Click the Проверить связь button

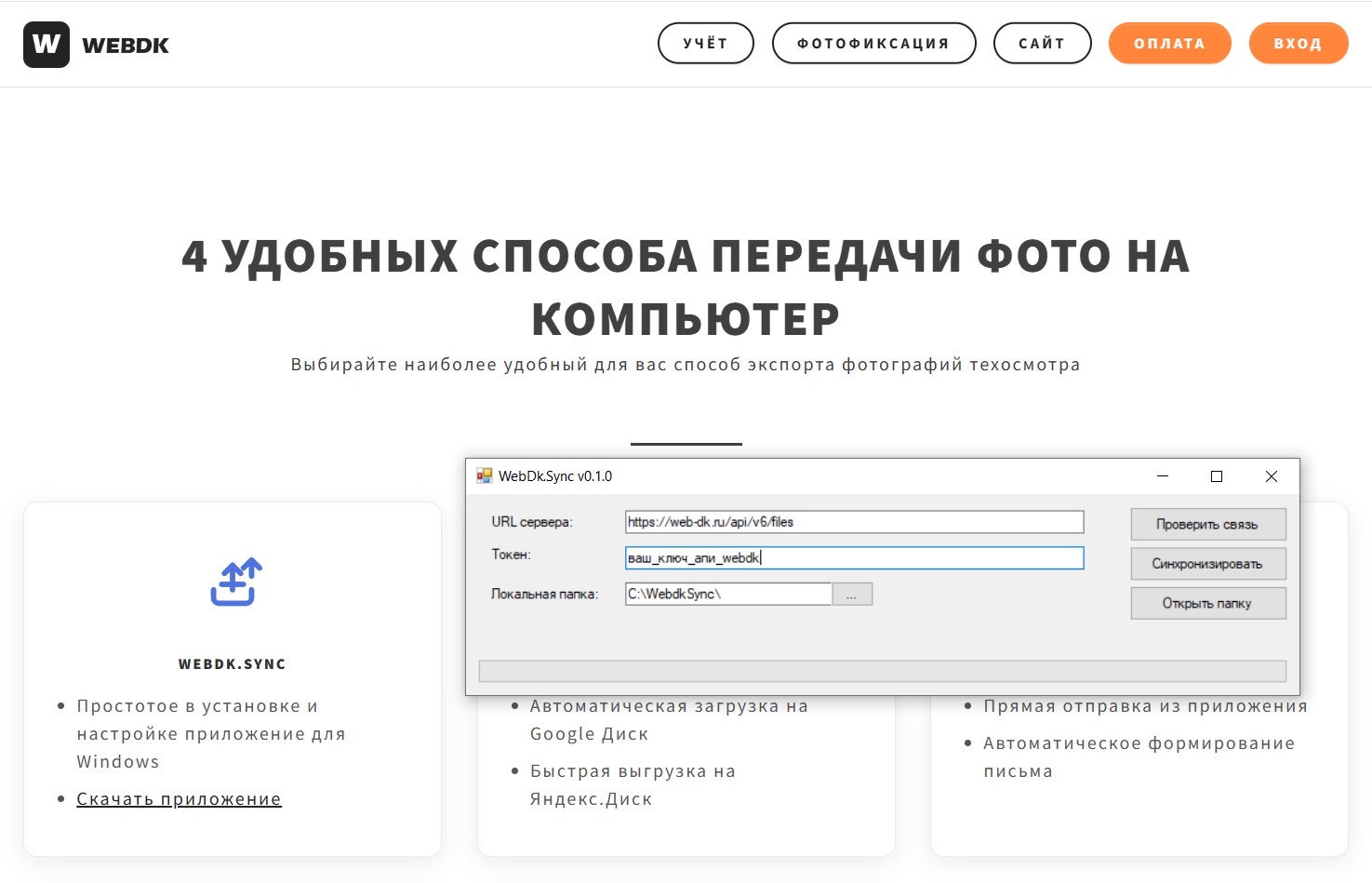tap(1207, 524)
